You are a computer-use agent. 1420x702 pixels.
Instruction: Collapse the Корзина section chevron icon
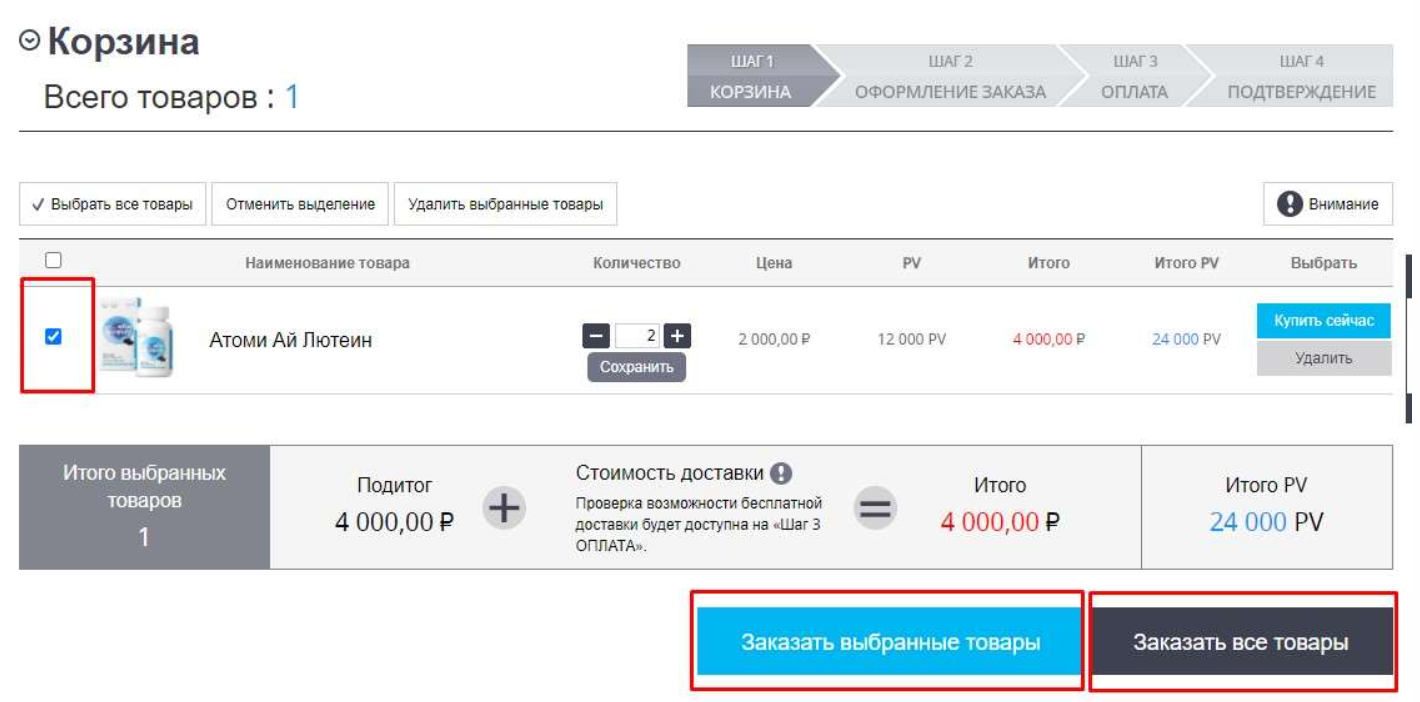click(30, 41)
